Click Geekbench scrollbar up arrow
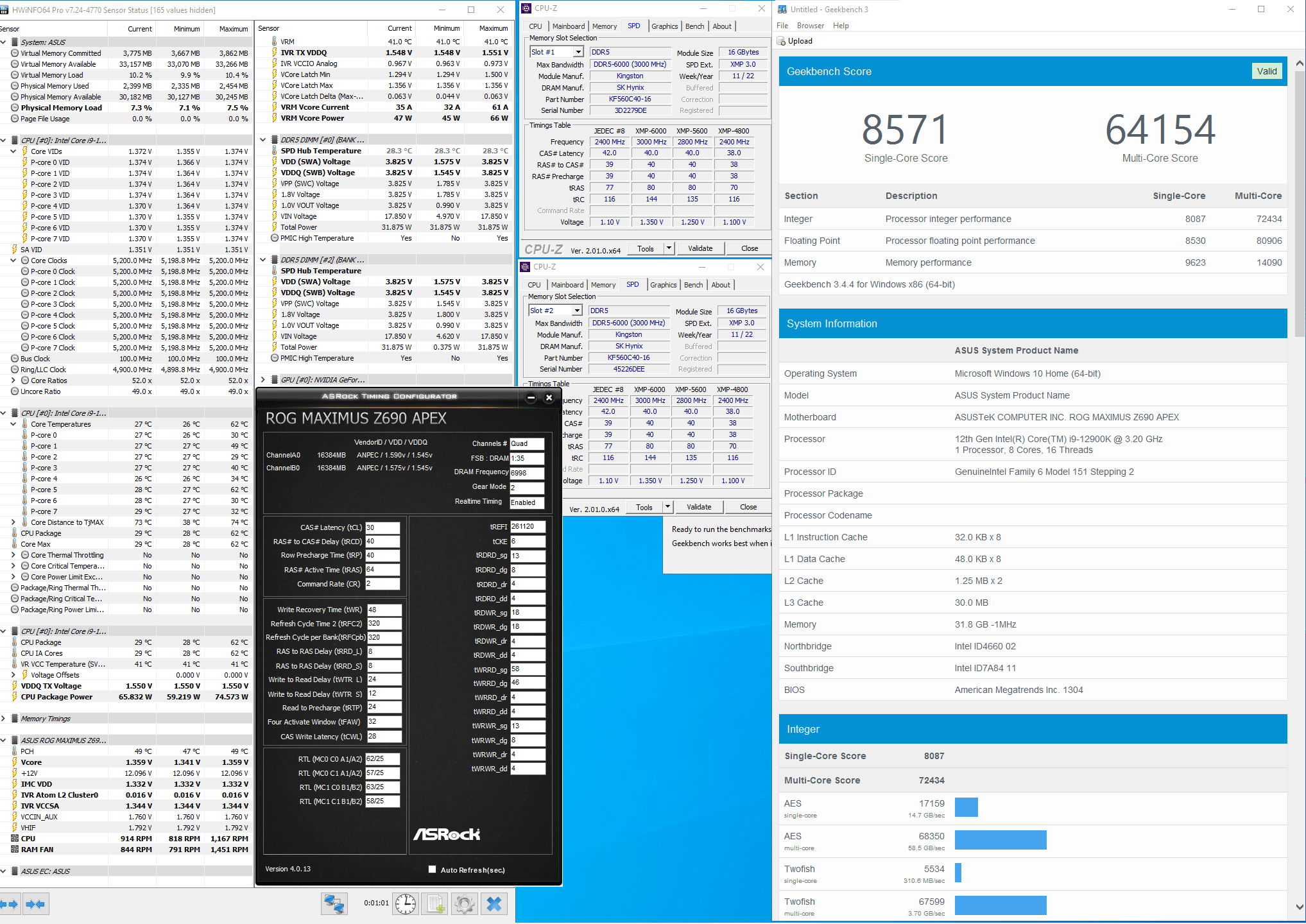This screenshot has height=924, width=1306. click(1300, 63)
